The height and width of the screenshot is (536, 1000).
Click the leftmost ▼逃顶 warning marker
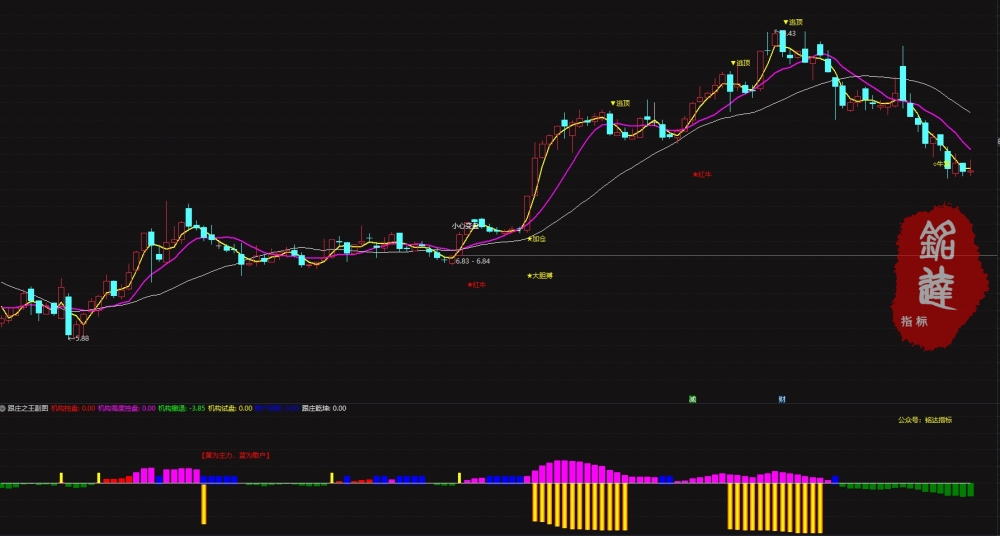coord(619,103)
